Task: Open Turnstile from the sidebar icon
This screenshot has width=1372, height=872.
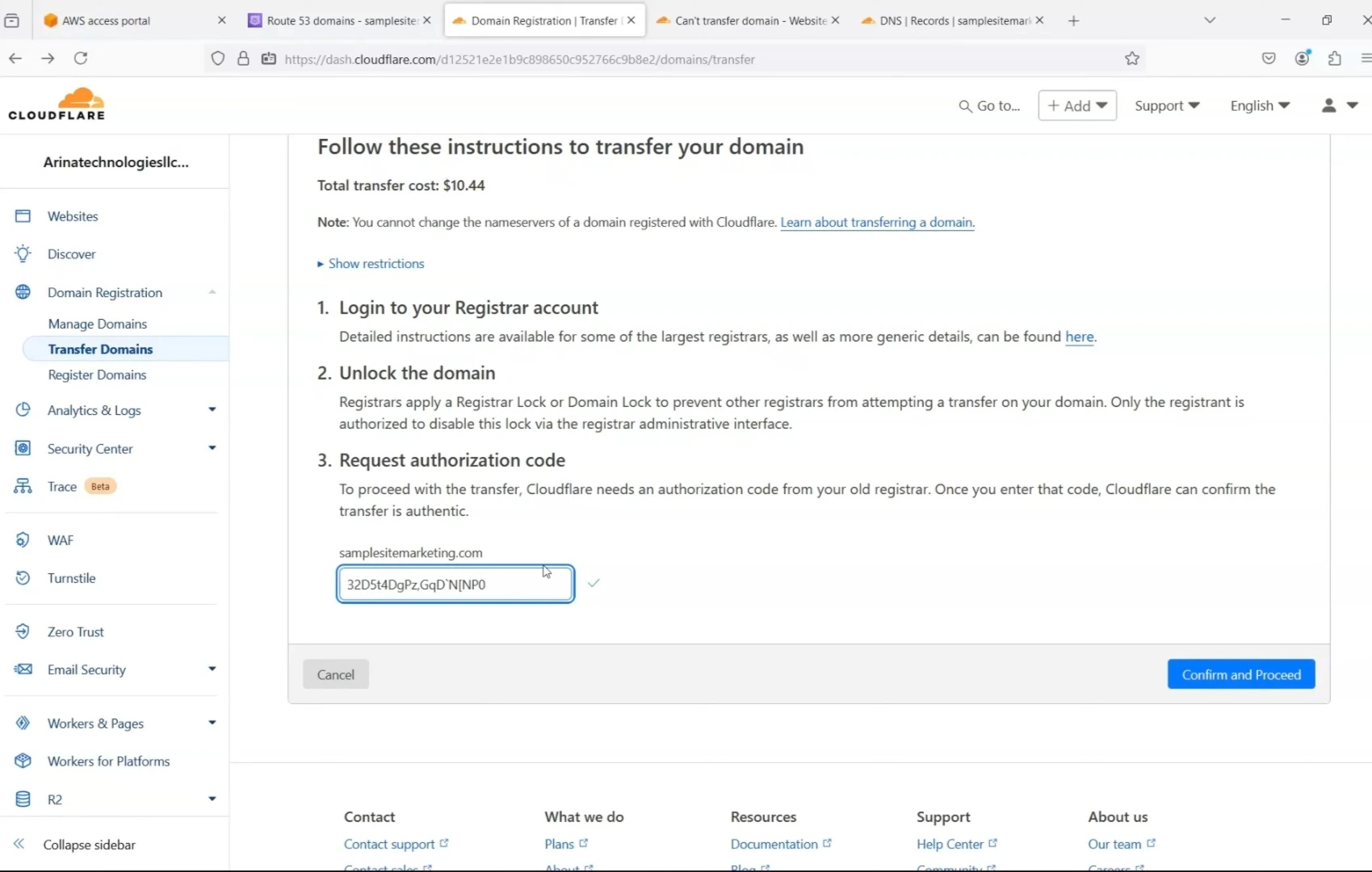Action: click(23, 577)
